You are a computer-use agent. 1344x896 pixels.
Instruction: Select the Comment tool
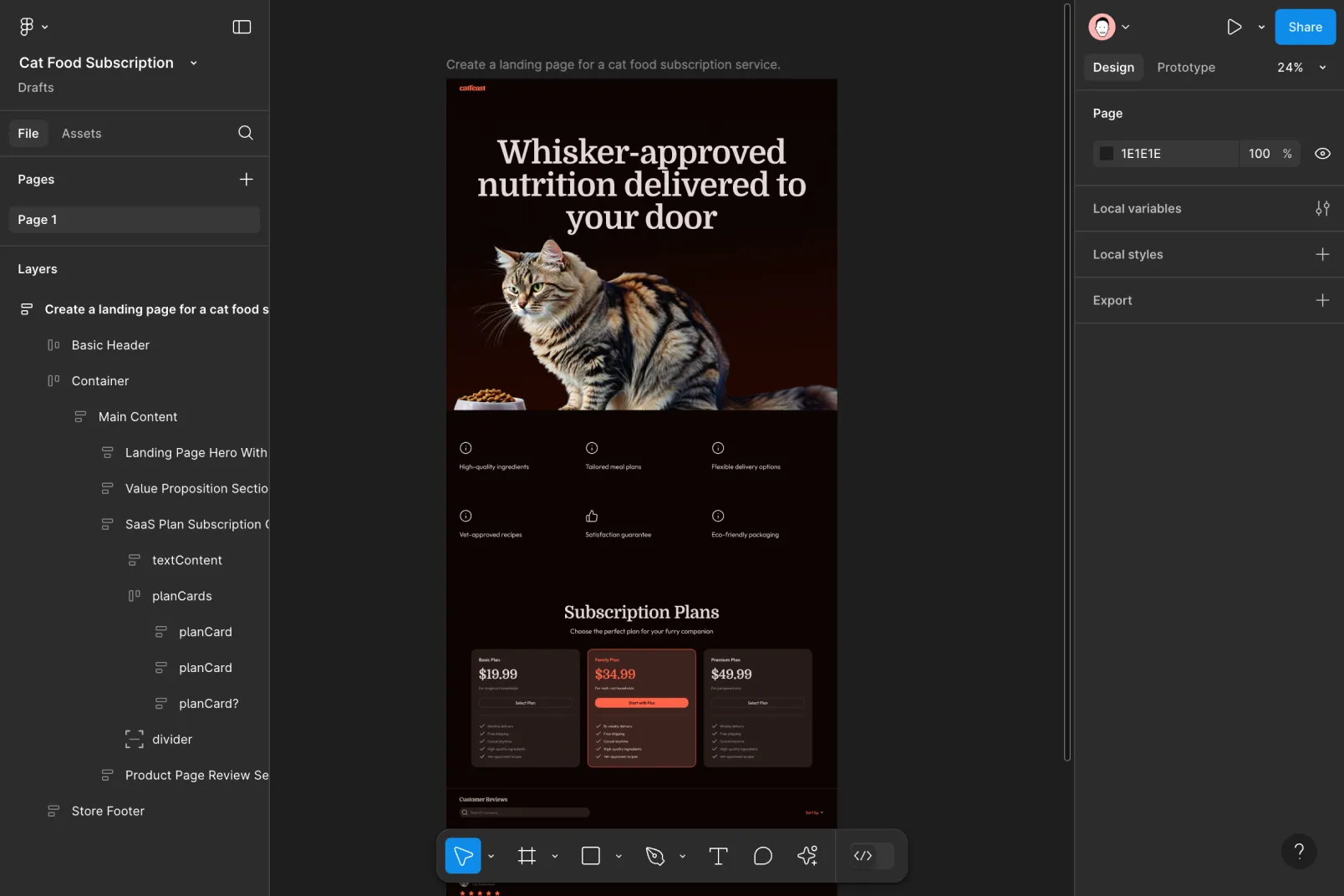click(x=762, y=856)
